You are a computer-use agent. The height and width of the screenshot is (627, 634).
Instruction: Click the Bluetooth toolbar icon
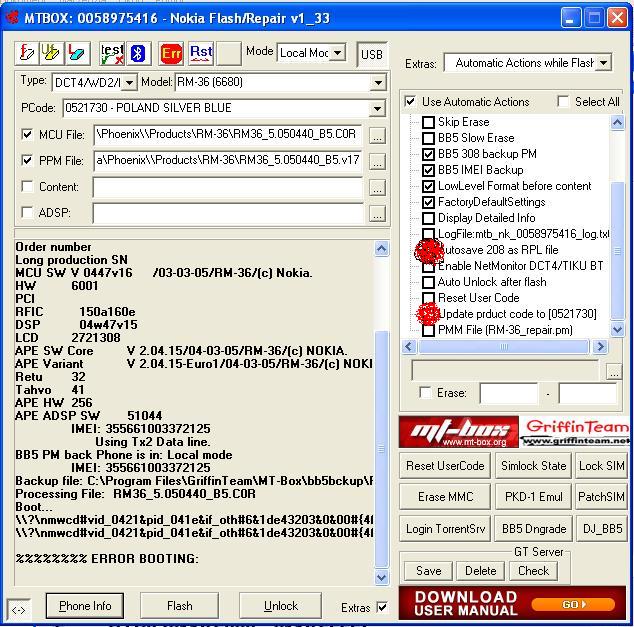click(x=139, y=53)
